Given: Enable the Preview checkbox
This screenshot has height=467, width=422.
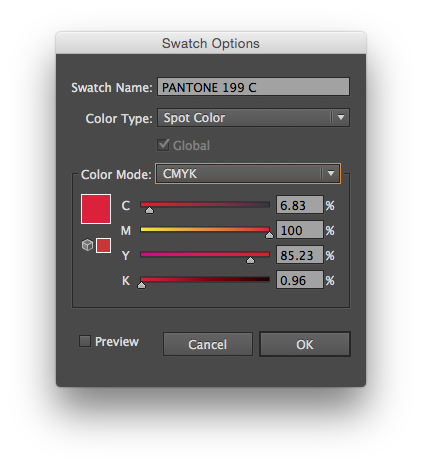Looking at the screenshot, I should [85, 341].
